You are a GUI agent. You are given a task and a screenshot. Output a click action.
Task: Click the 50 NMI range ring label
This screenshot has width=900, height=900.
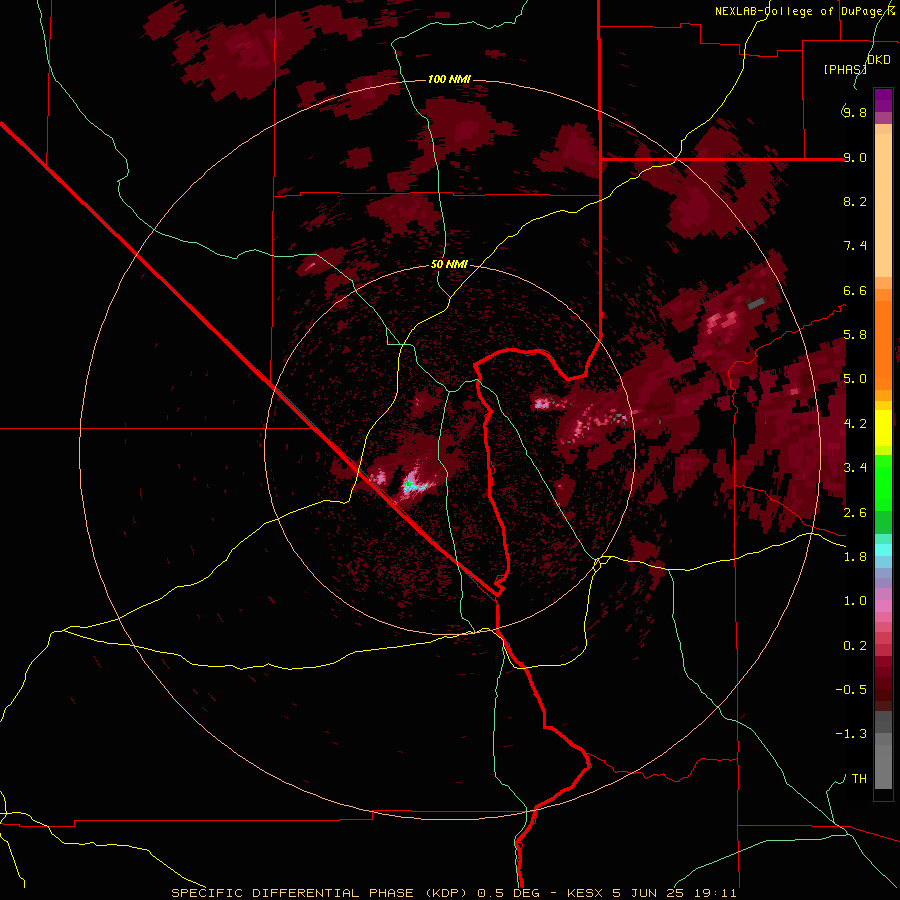coord(449,265)
